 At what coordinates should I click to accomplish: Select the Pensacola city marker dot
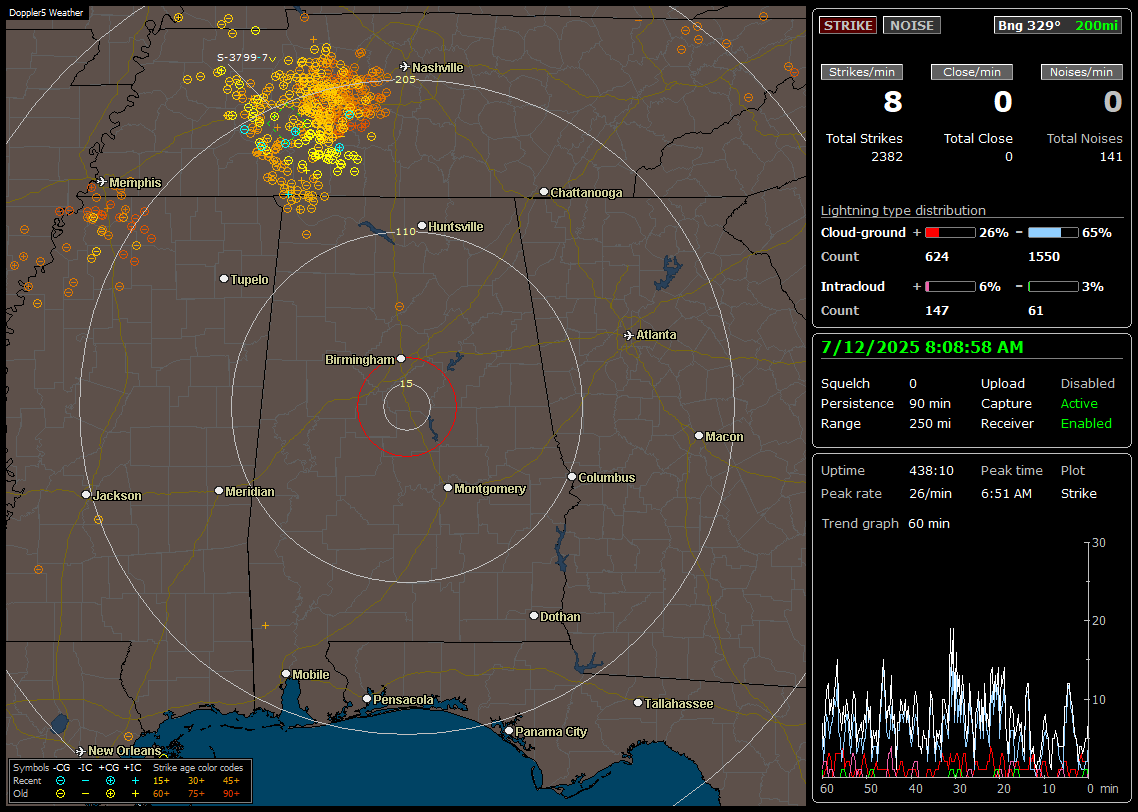367,699
